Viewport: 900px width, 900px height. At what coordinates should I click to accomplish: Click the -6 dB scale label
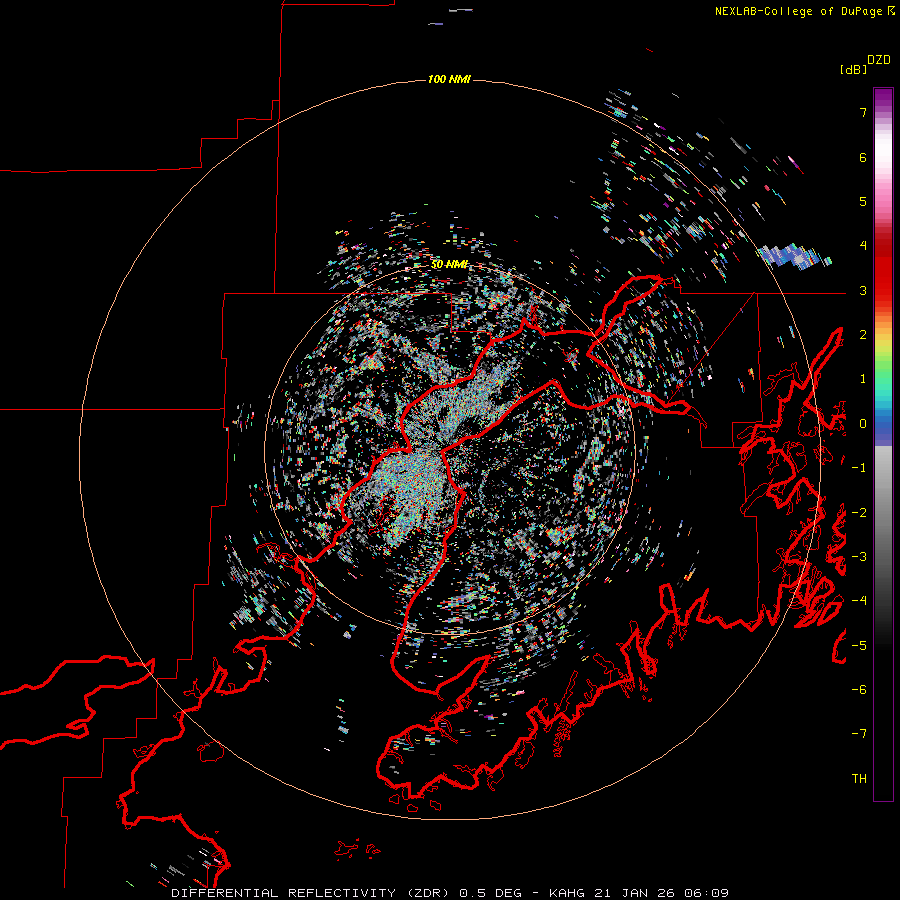pyautogui.click(x=859, y=690)
